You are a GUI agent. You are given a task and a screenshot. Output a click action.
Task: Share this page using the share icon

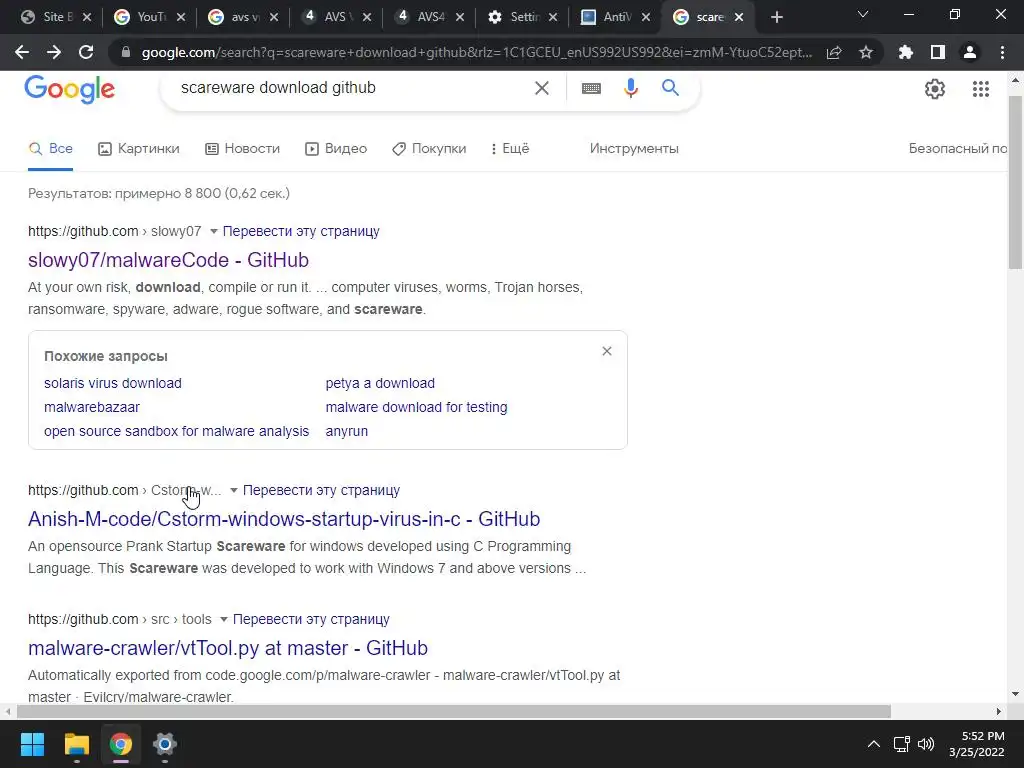click(834, 52)
